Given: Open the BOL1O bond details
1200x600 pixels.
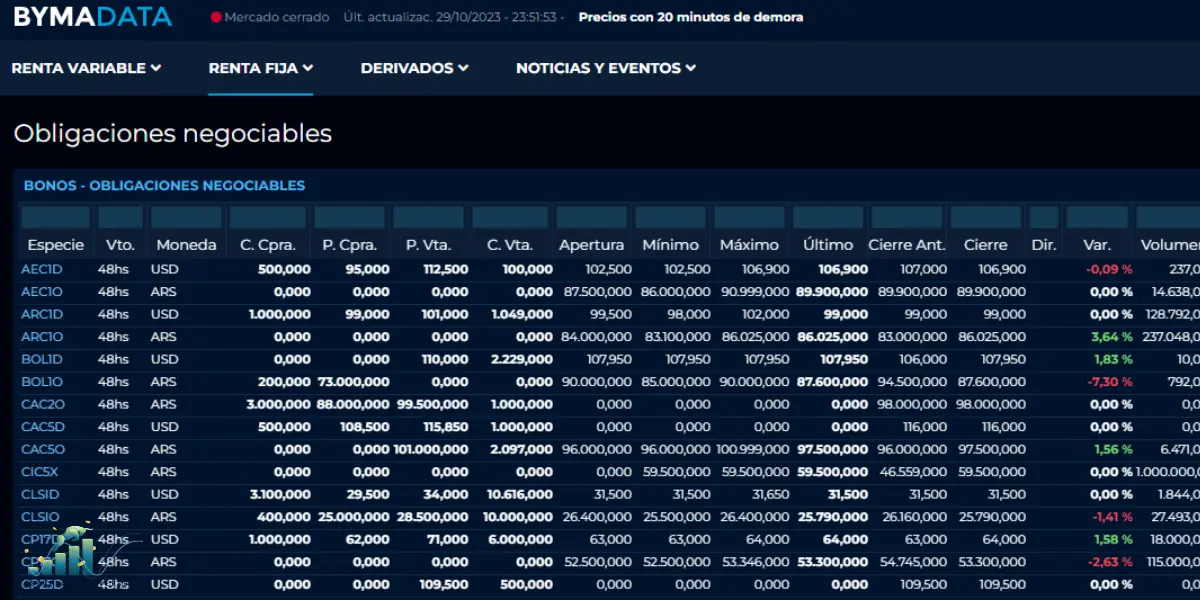Looking at the screenshot, I should pyautogui.click(x=42, y=381).
